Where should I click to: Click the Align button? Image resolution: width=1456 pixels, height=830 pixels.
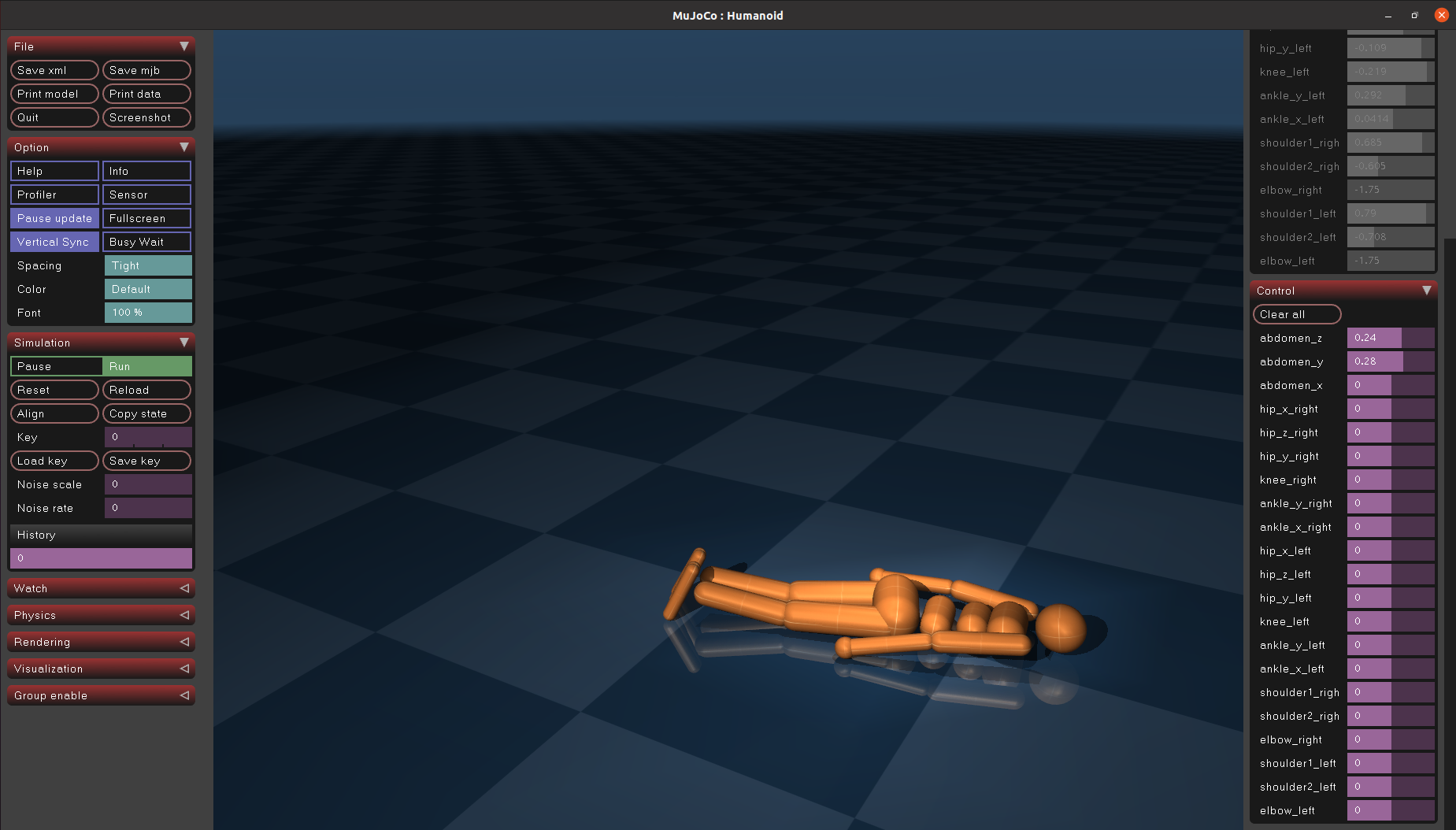[54, 413]
